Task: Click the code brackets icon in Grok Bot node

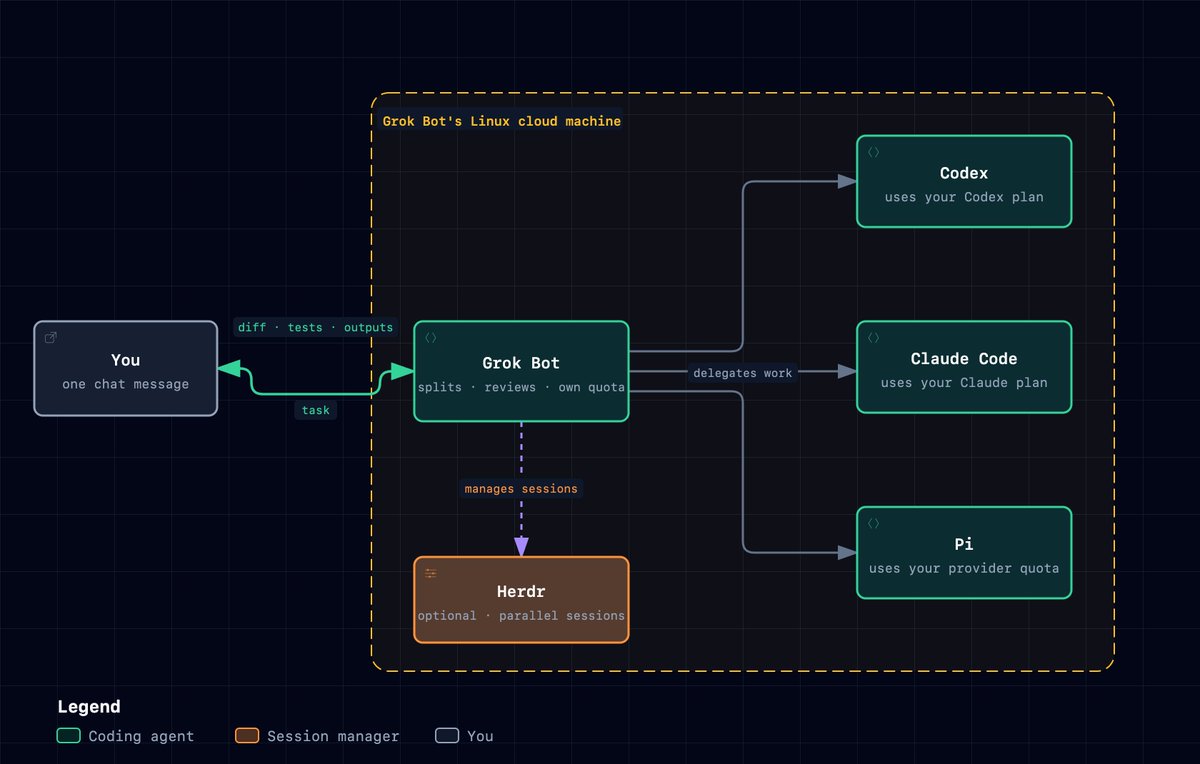Action: click(431, 338)
